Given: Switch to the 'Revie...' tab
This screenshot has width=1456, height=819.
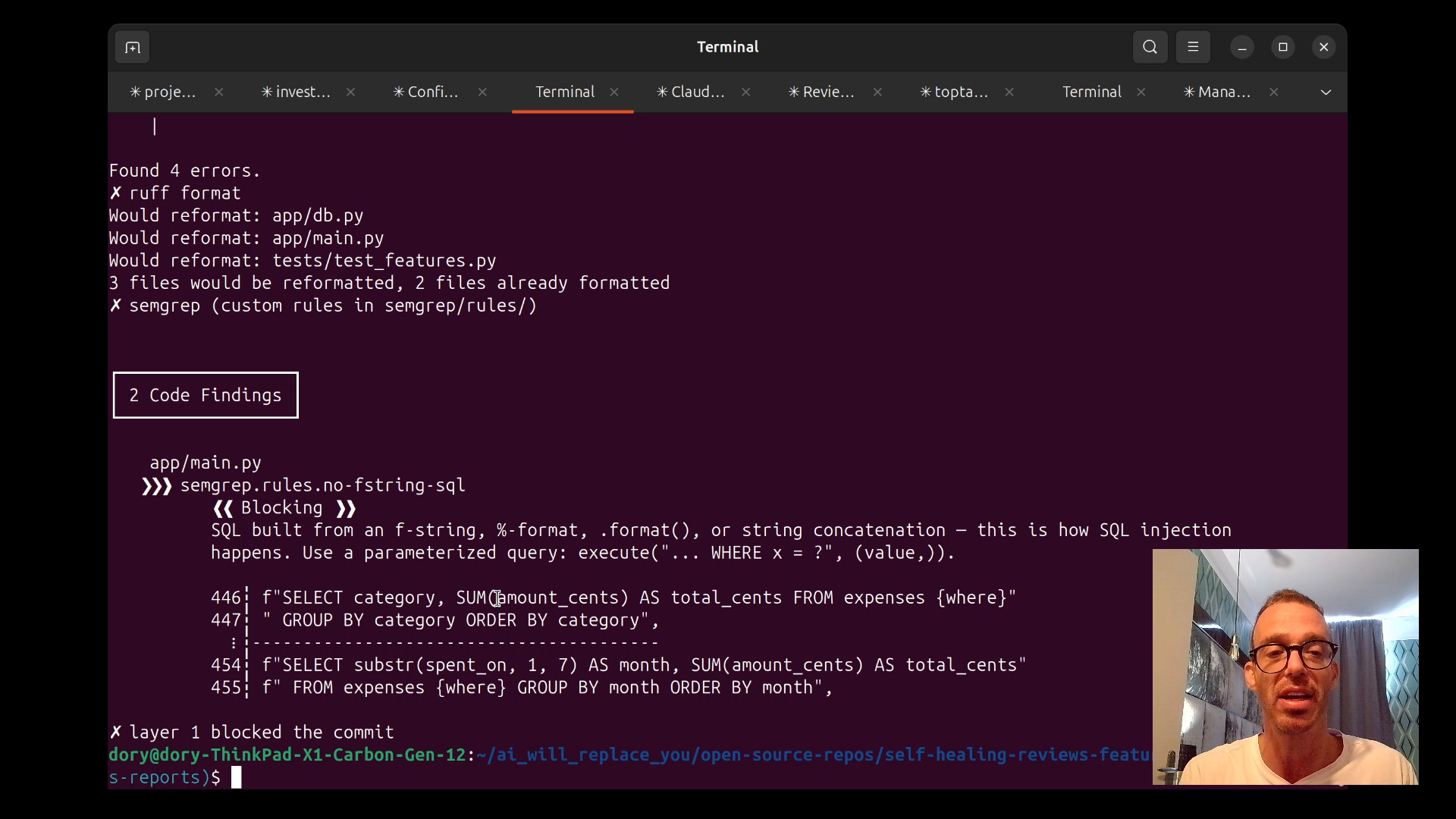Looking at the screenshot, I should [822, 92].
